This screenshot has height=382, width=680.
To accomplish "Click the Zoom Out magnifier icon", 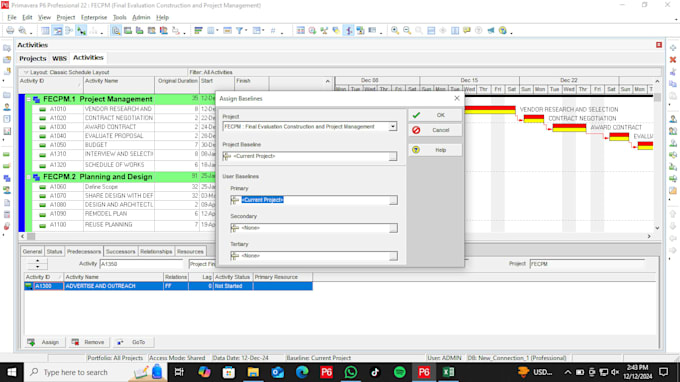I will [407, 30].
